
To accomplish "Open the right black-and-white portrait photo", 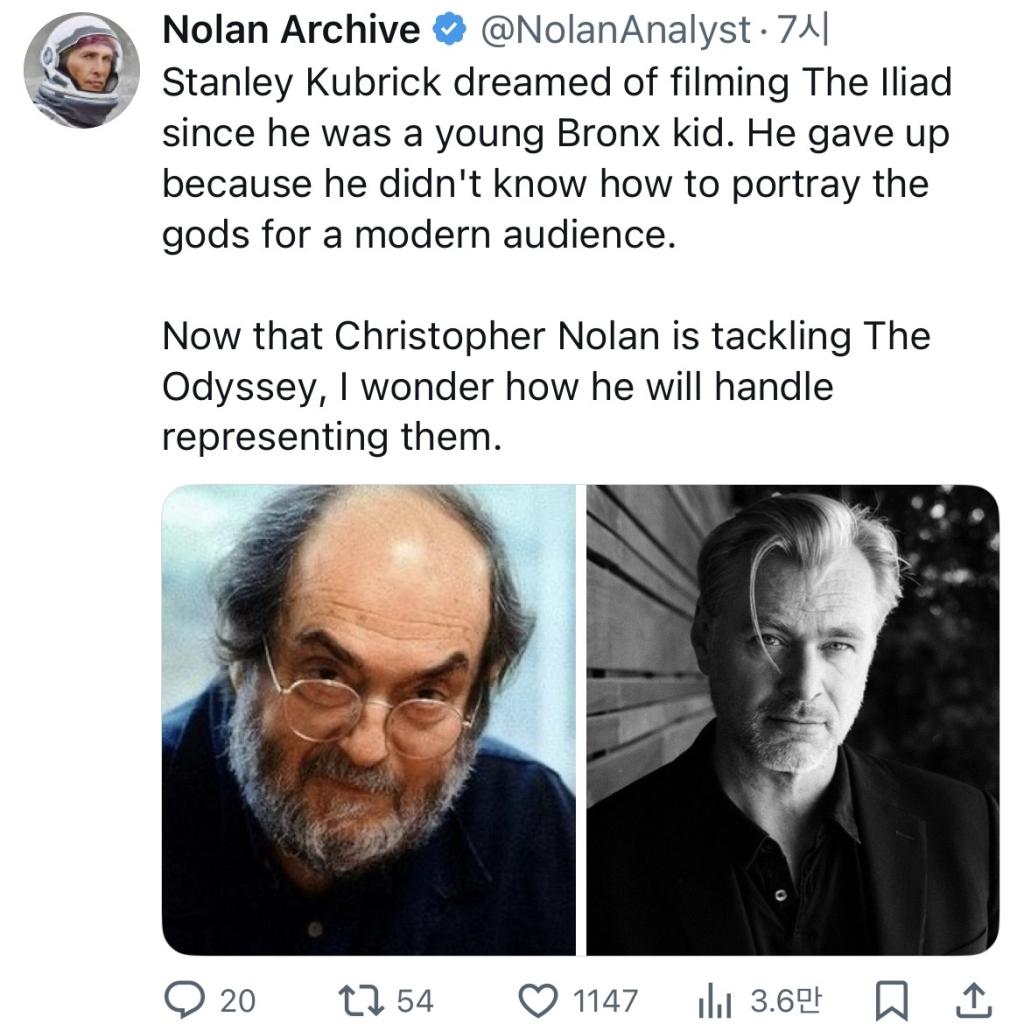I will point(792,719).
